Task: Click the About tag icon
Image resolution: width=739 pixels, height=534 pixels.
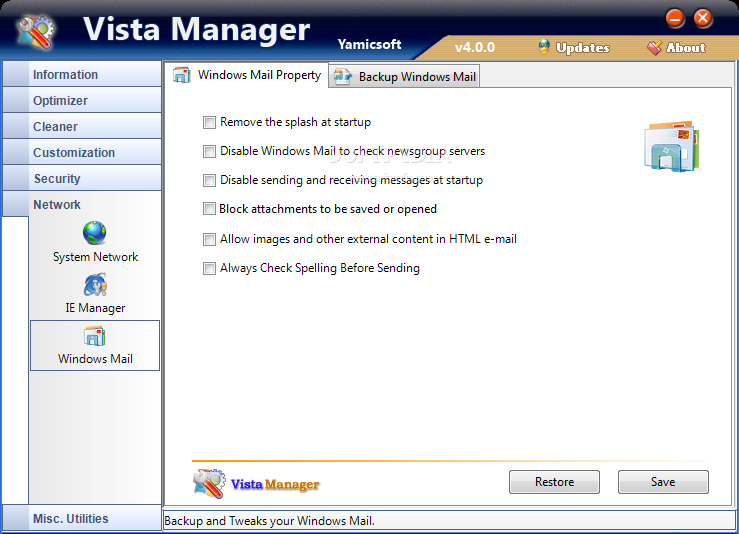Action: pyautogui.click(x=654, y=48)
